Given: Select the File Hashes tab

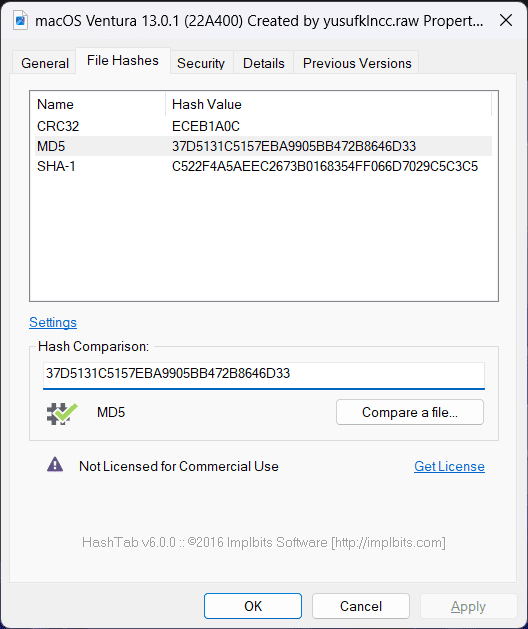Looking at the screenshot, I should (123, 61).
